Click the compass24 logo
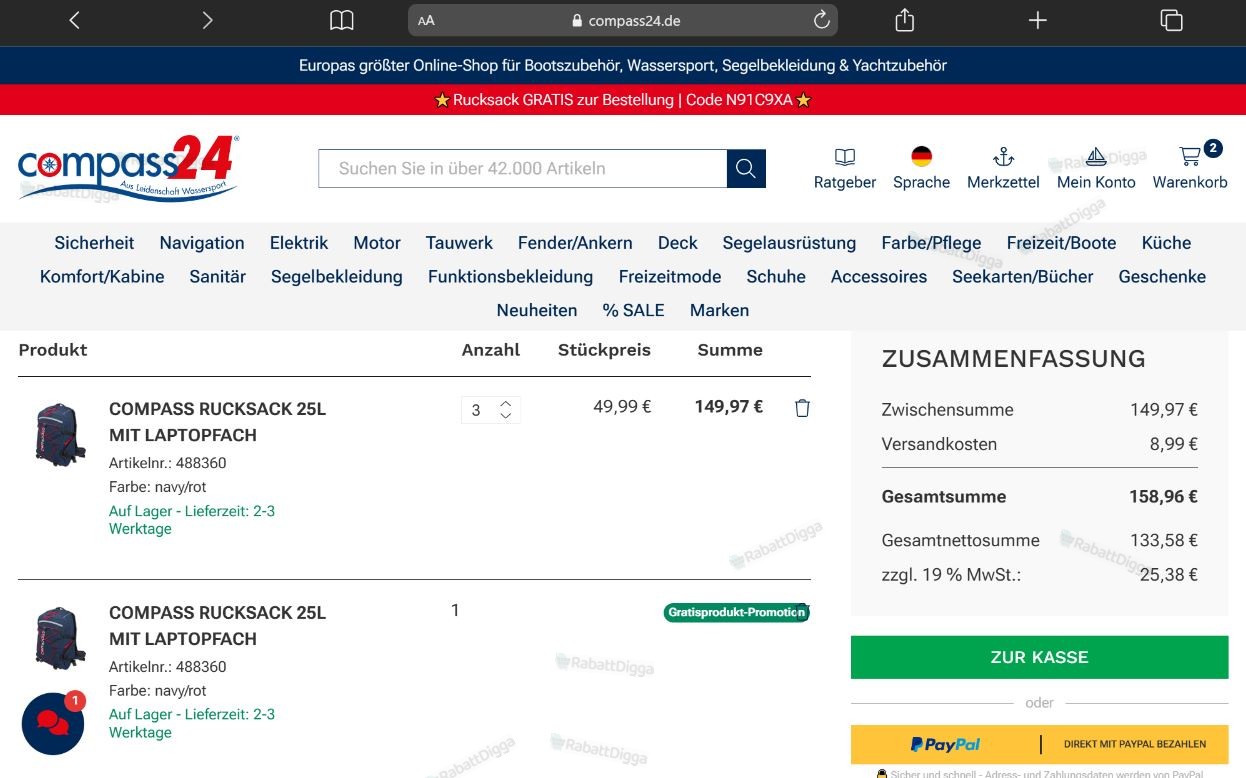 pos(128,168)
